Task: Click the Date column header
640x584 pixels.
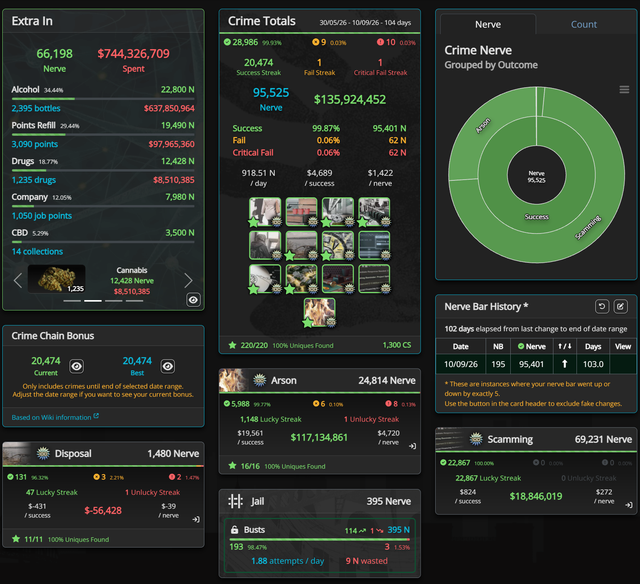Action: 460,346
